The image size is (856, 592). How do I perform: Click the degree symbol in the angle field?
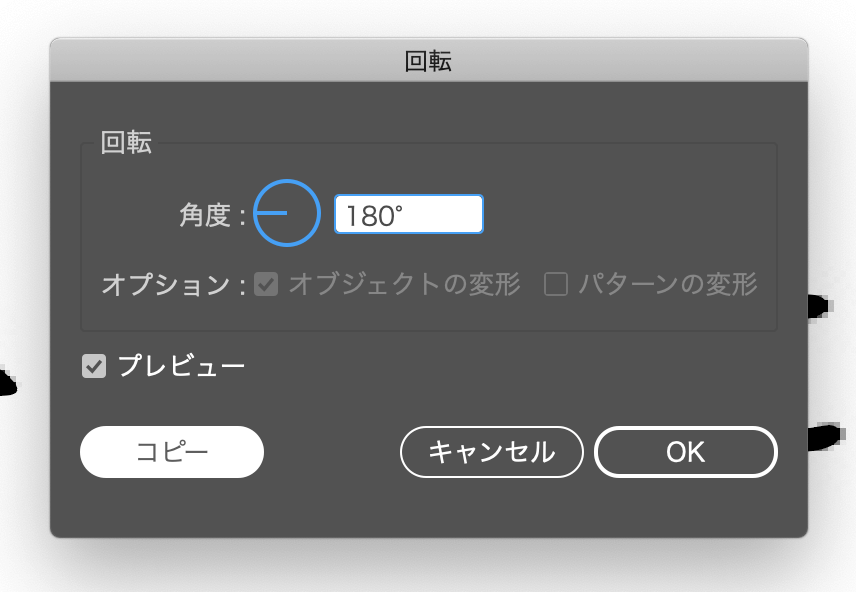pyautogui.click(x=398, y=209)
